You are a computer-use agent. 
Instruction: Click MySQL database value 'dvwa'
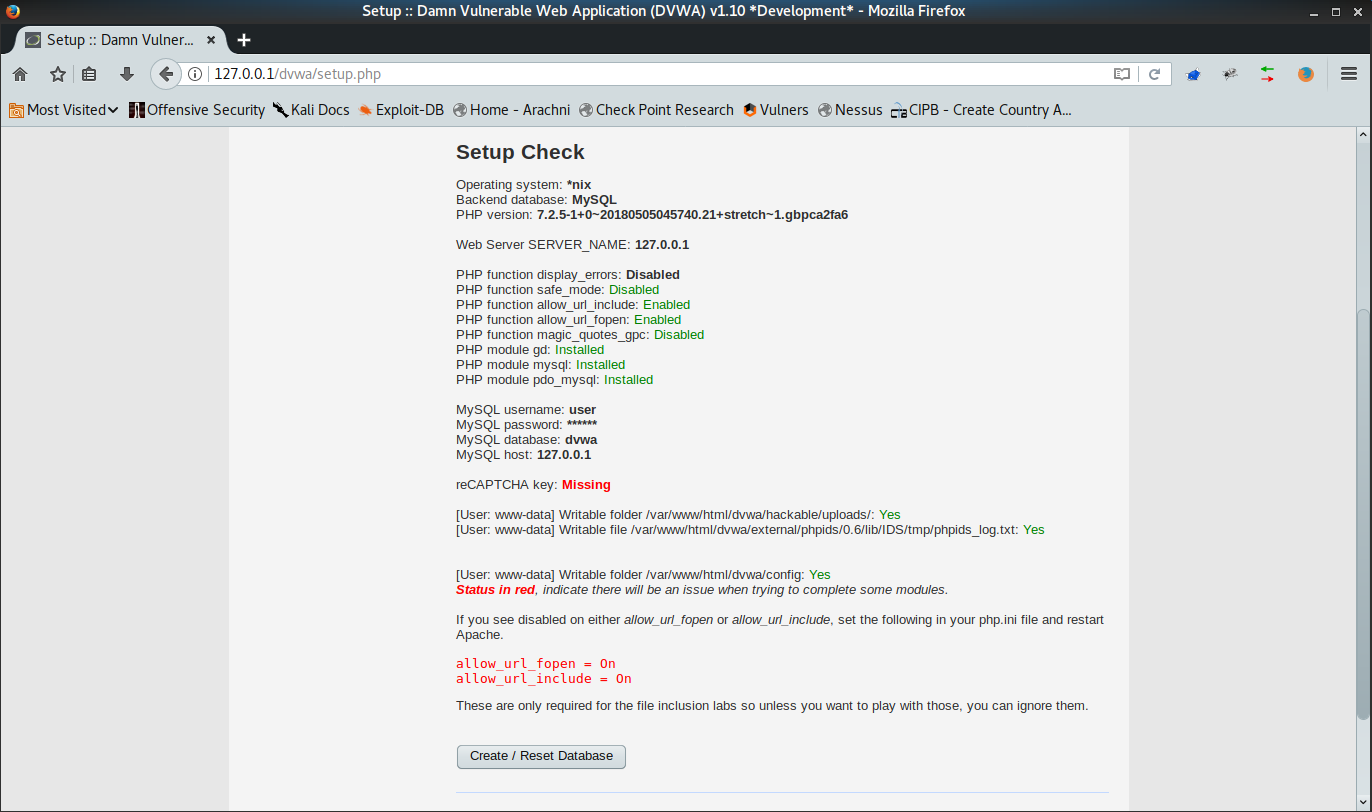click(581, 440)
